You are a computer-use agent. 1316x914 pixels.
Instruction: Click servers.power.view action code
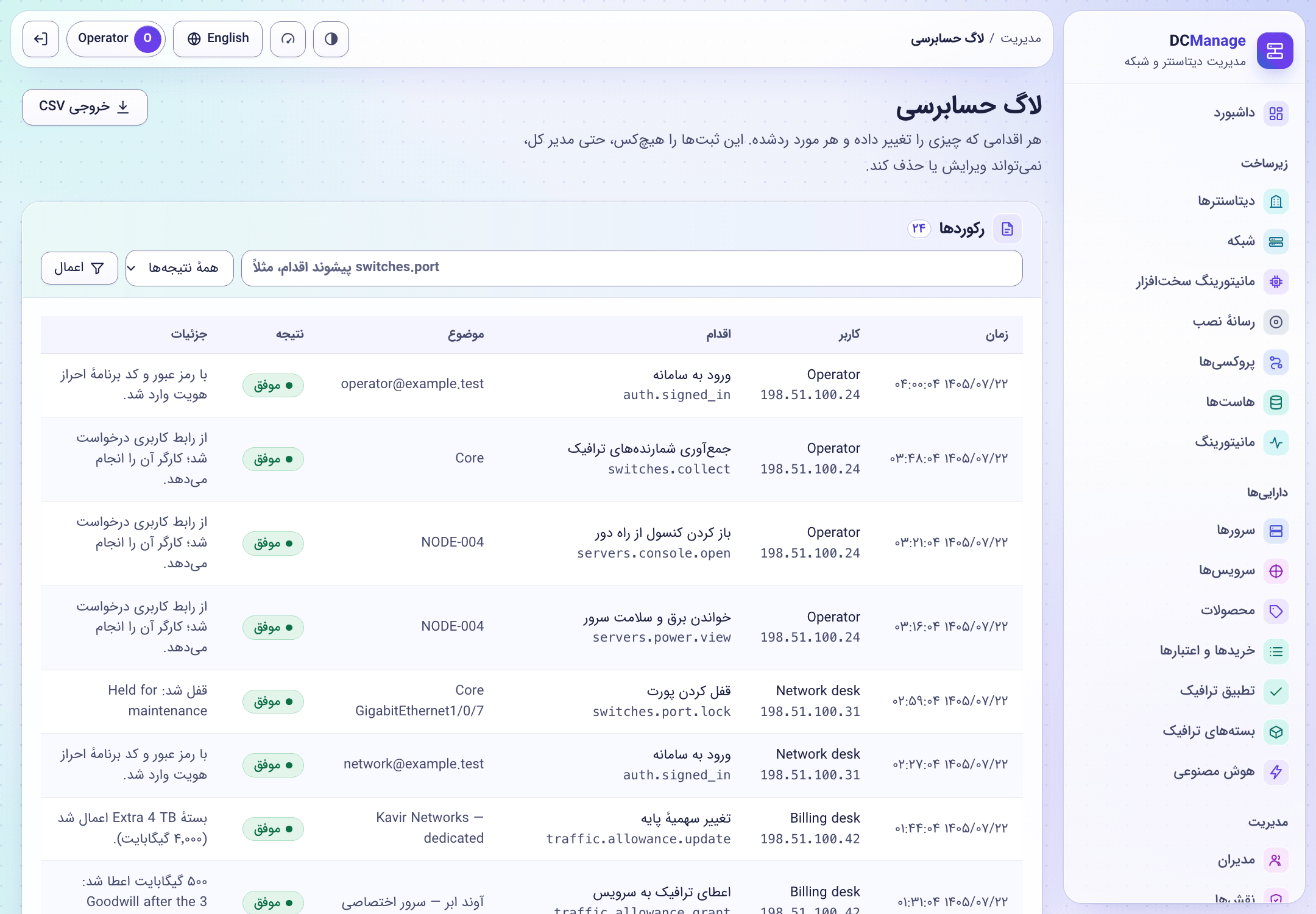click(x=662, y=637)
